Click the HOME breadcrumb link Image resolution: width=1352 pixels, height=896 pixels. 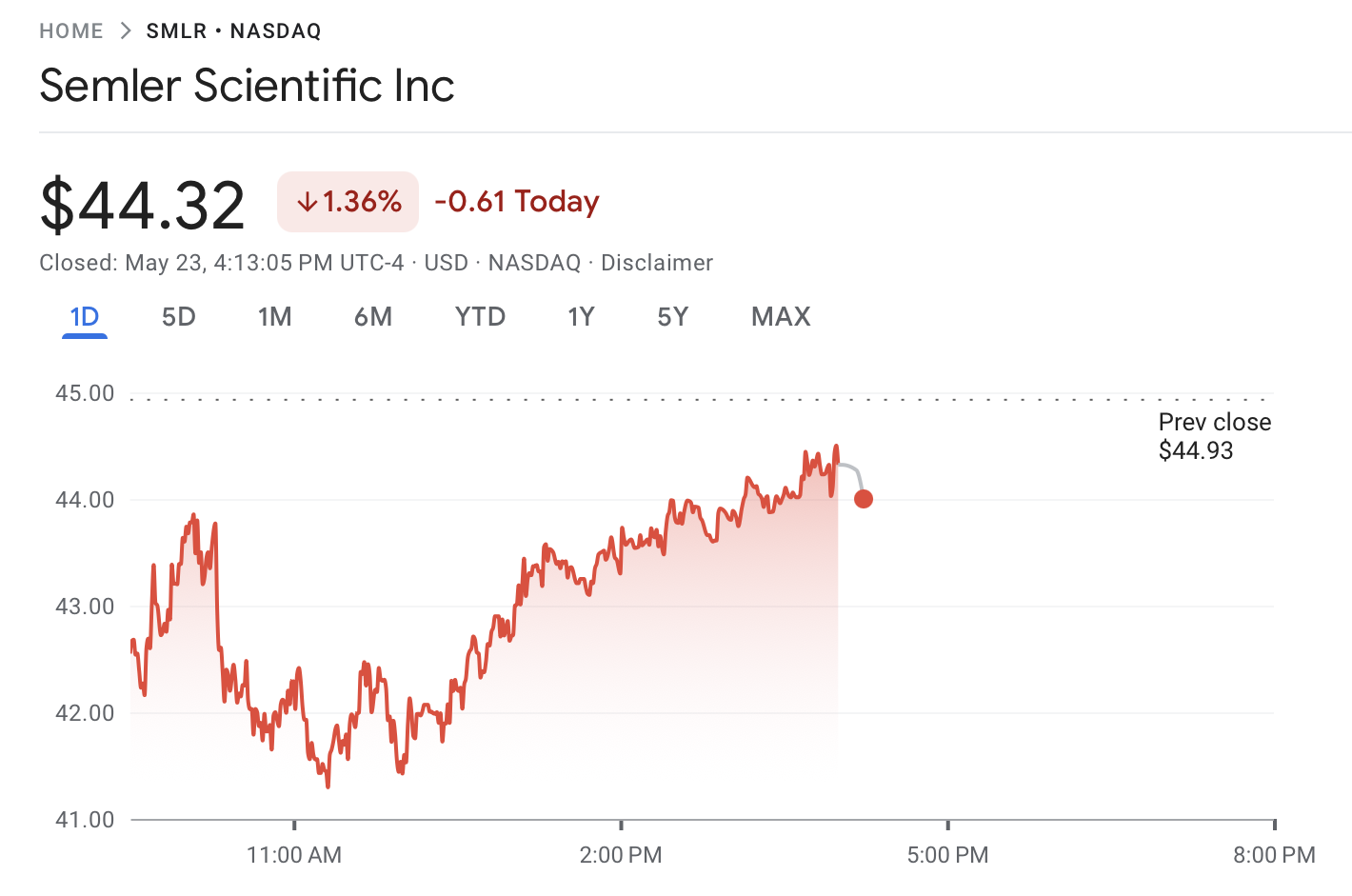71,31
